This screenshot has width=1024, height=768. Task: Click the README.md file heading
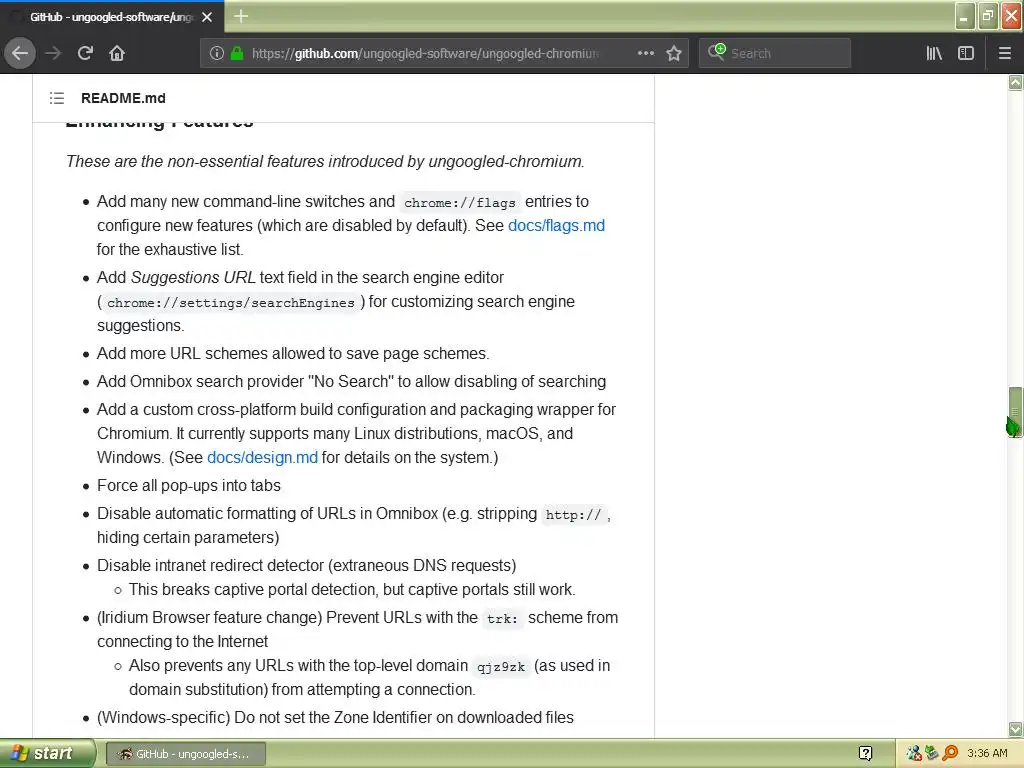(x=123, y=98)
